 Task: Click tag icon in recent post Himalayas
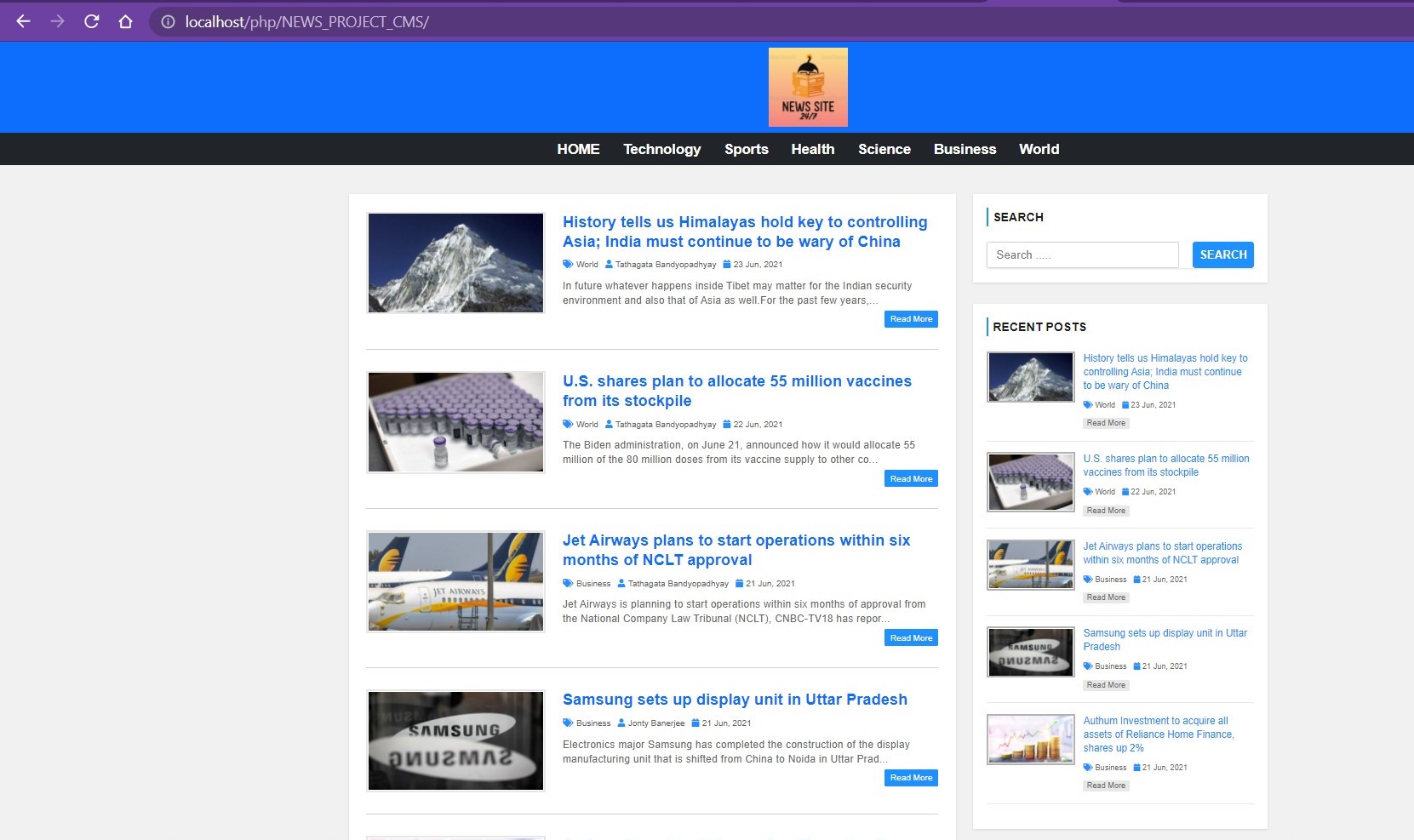pos(1088,404)
